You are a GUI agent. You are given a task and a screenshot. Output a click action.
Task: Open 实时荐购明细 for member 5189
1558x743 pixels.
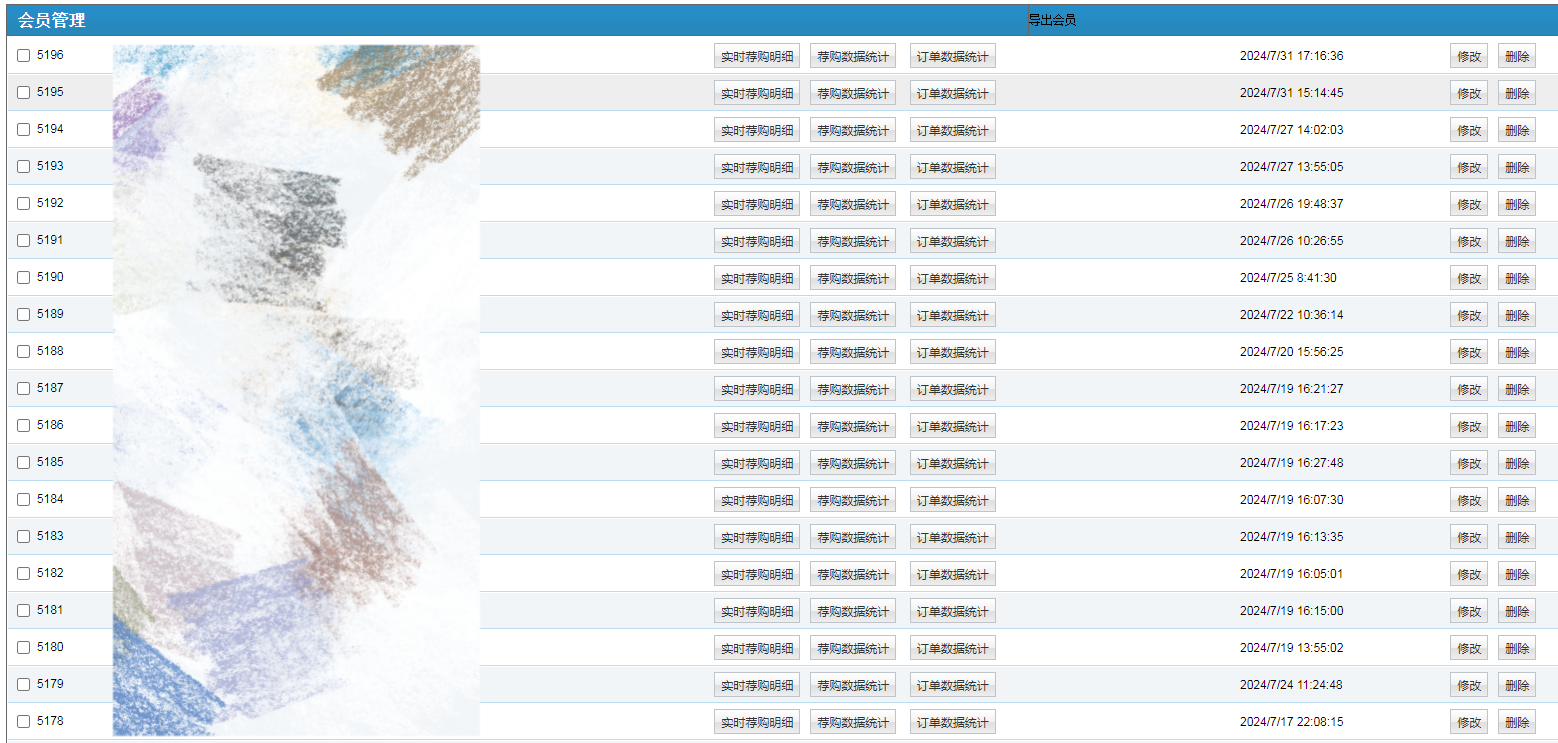coord(756,316)
